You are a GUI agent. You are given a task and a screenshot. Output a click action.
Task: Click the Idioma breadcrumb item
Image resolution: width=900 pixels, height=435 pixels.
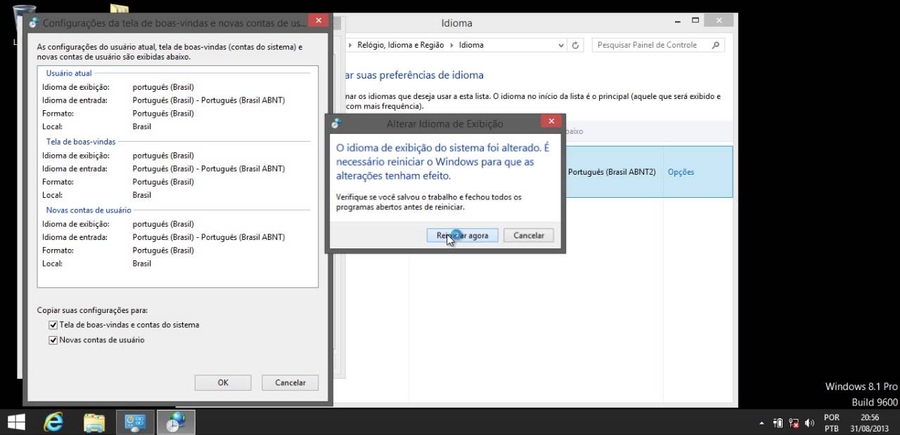coord(471,45)
